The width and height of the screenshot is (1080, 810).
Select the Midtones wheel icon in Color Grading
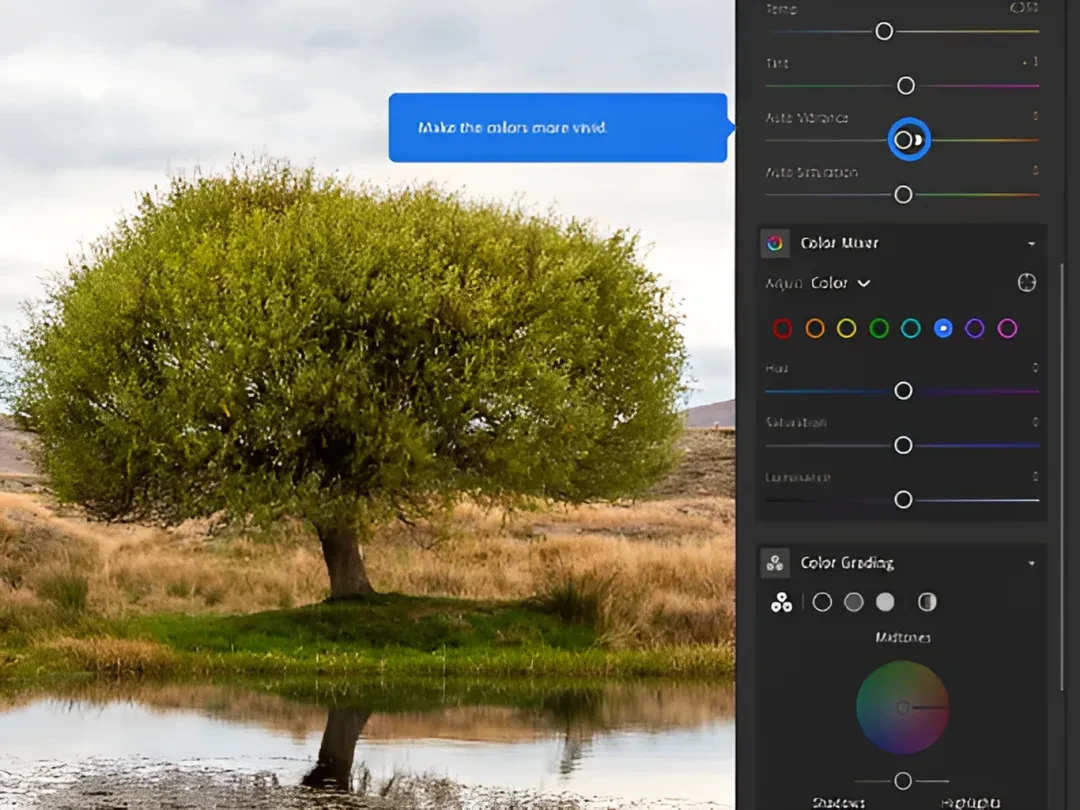point(855,601)
